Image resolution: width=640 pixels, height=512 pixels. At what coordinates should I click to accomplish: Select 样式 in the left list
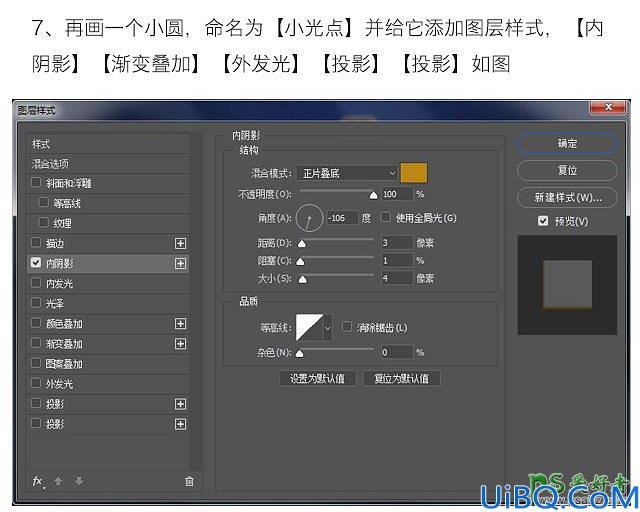click(108, 144)
